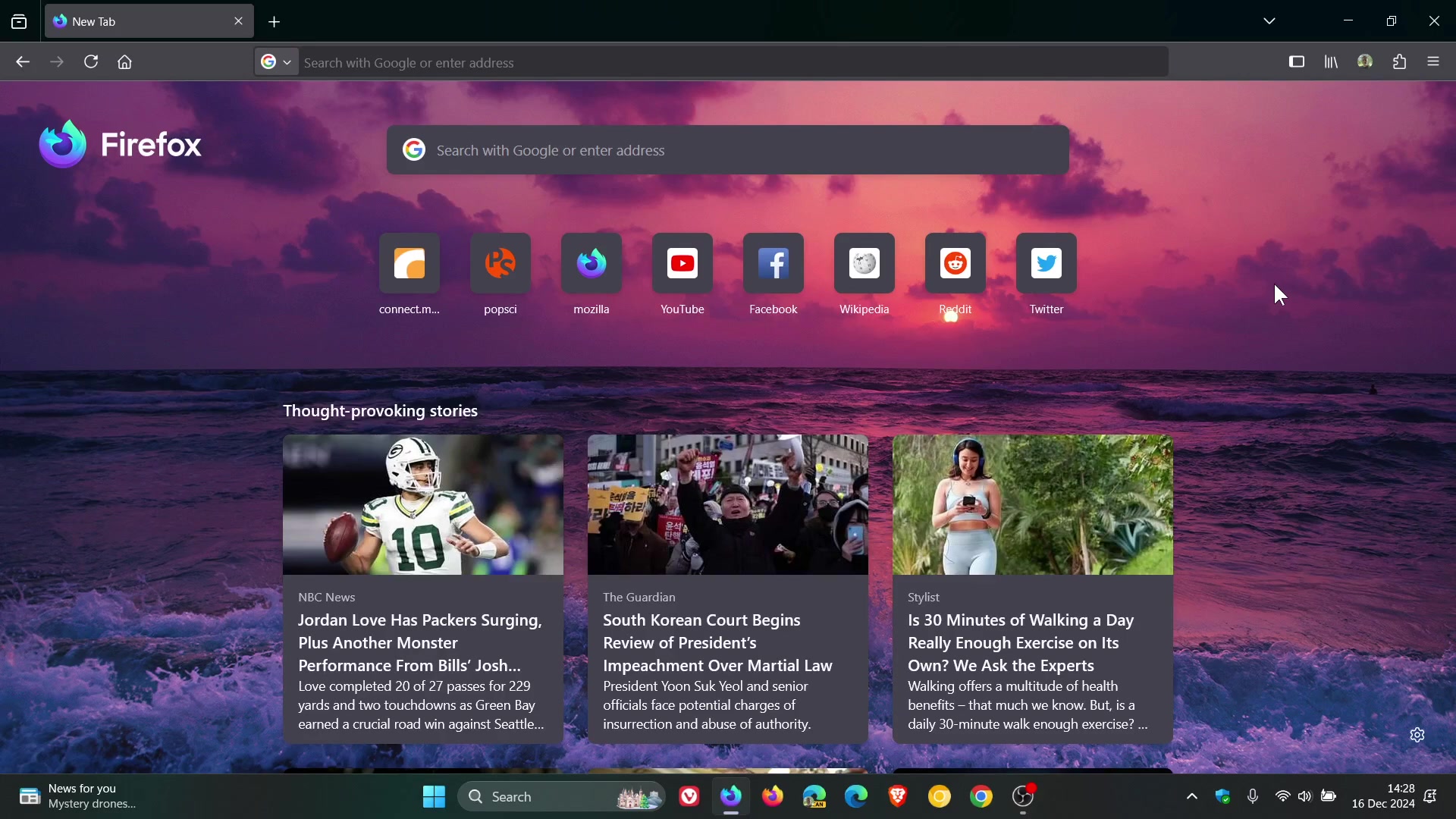Image resolution: width=1456 pixels, height=819 pixels.
Task: Open the Library bookmarks icon
Action: 1332,62
